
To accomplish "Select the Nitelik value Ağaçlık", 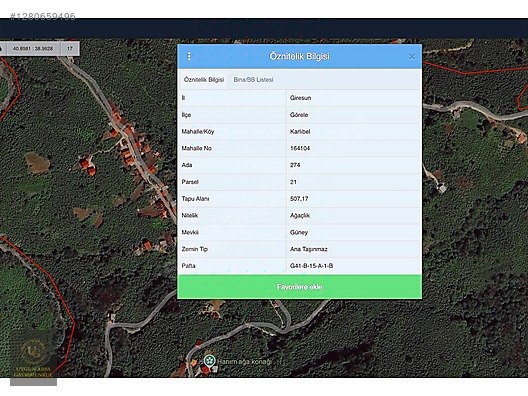I will point(354,216).
